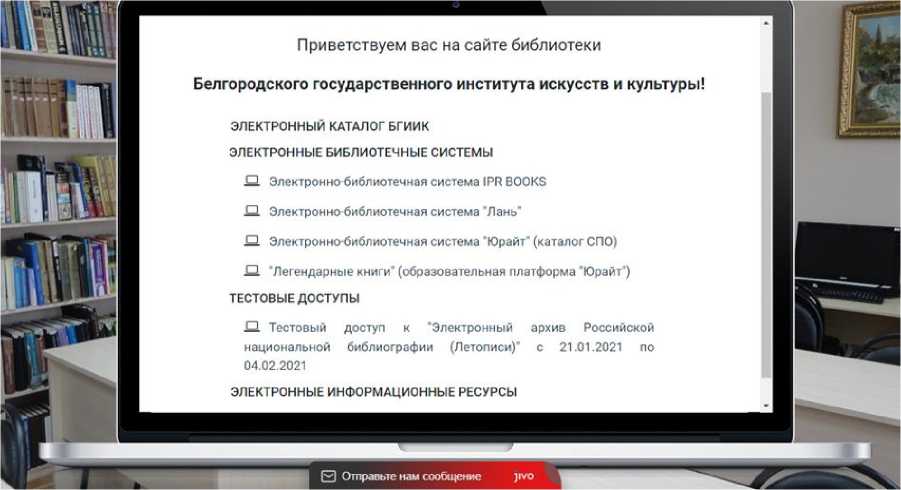Click laptop icon beside Тестовый доступ entry
Screen dimensions: 901x490
(x=252, y=327)
